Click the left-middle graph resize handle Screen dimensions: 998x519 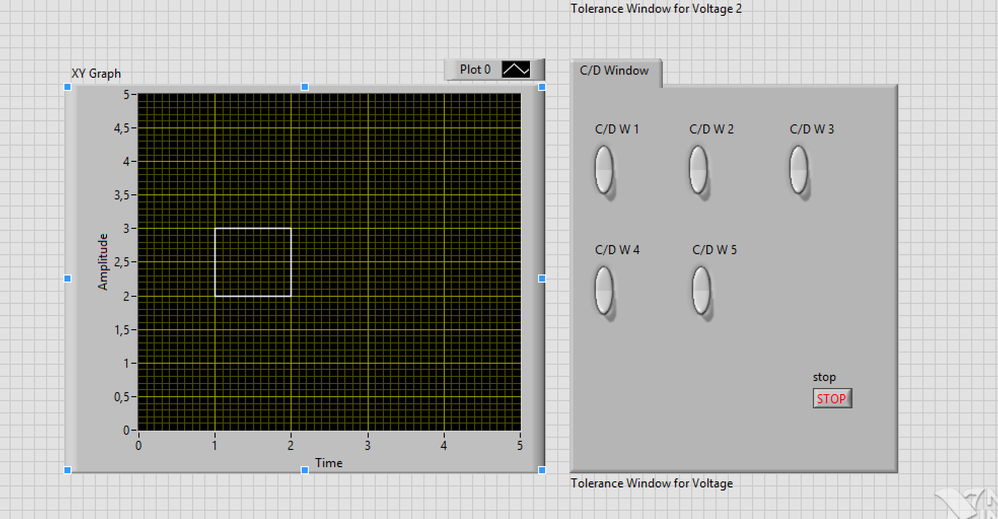coord(67,278)
